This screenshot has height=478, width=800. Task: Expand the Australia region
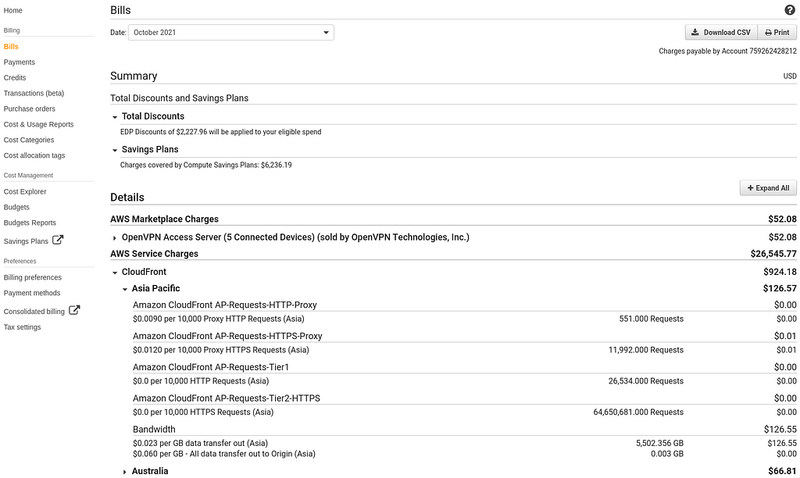[x=124, y=472]
